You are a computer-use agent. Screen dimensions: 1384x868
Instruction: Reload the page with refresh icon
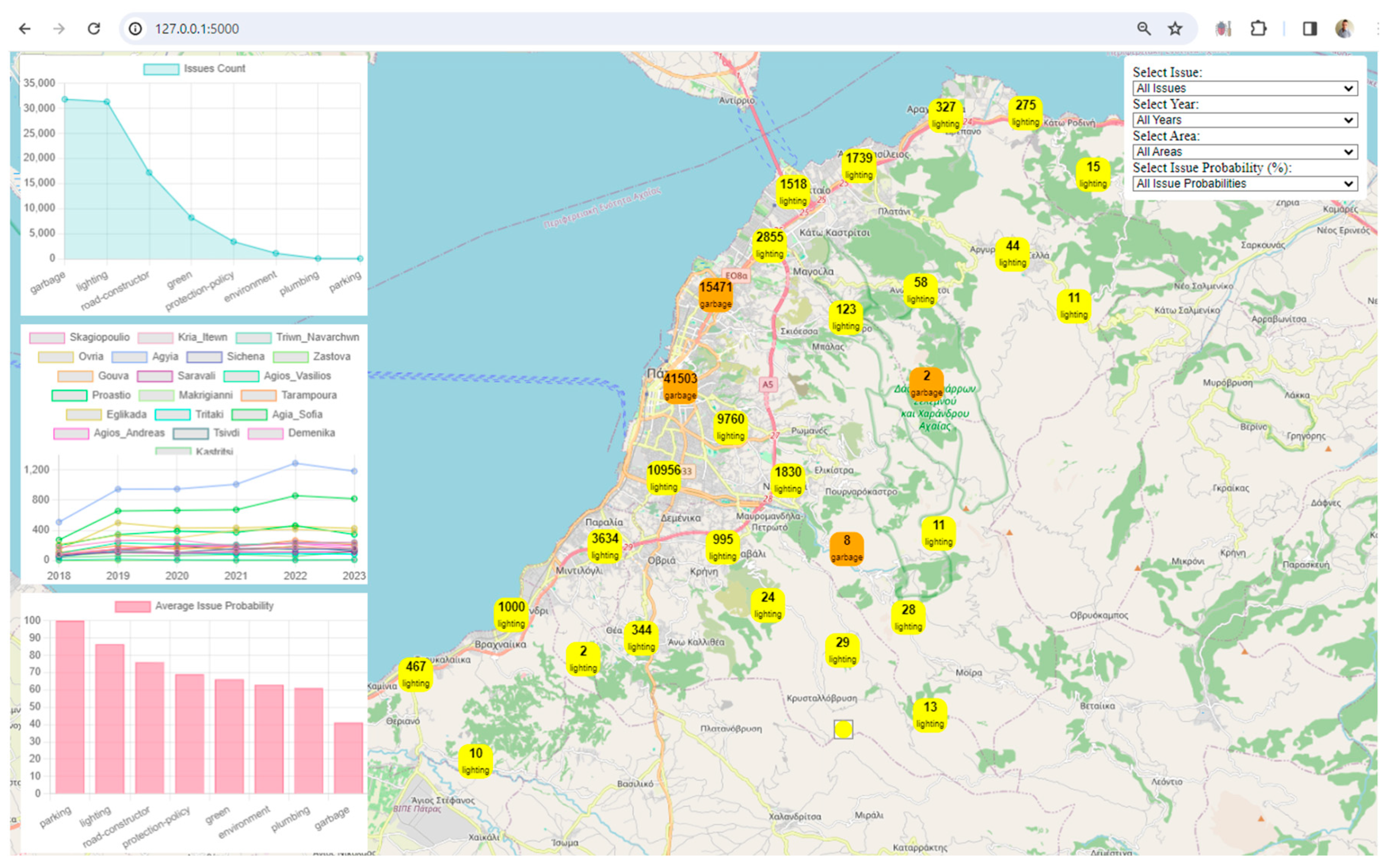pos(94,29)
